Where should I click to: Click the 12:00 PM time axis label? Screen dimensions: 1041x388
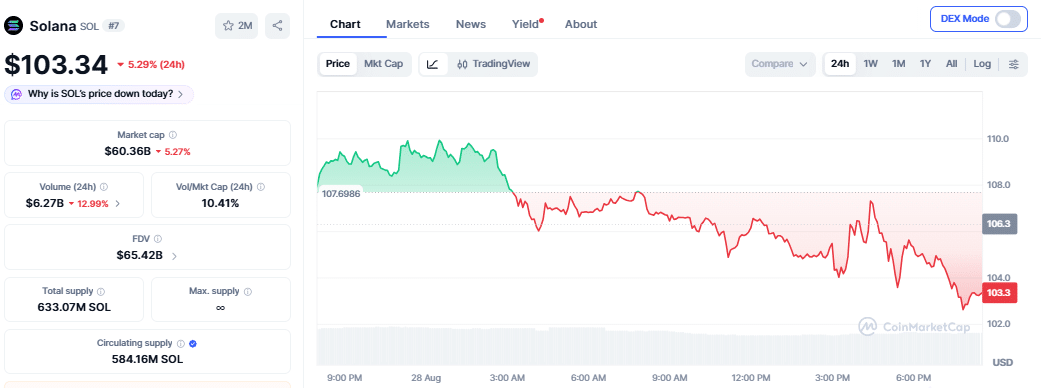click(x=751, y=377)
